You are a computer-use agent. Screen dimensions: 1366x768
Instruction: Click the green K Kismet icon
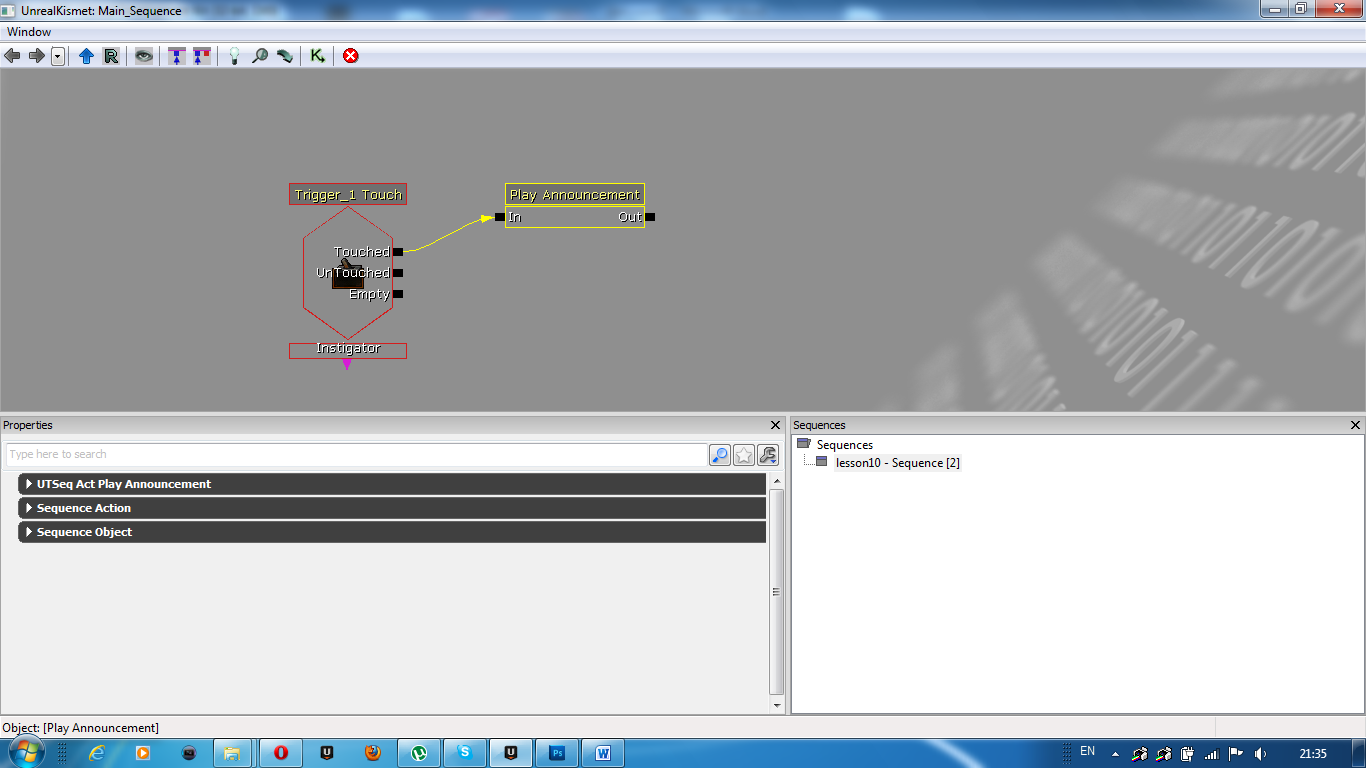point(317,56)
